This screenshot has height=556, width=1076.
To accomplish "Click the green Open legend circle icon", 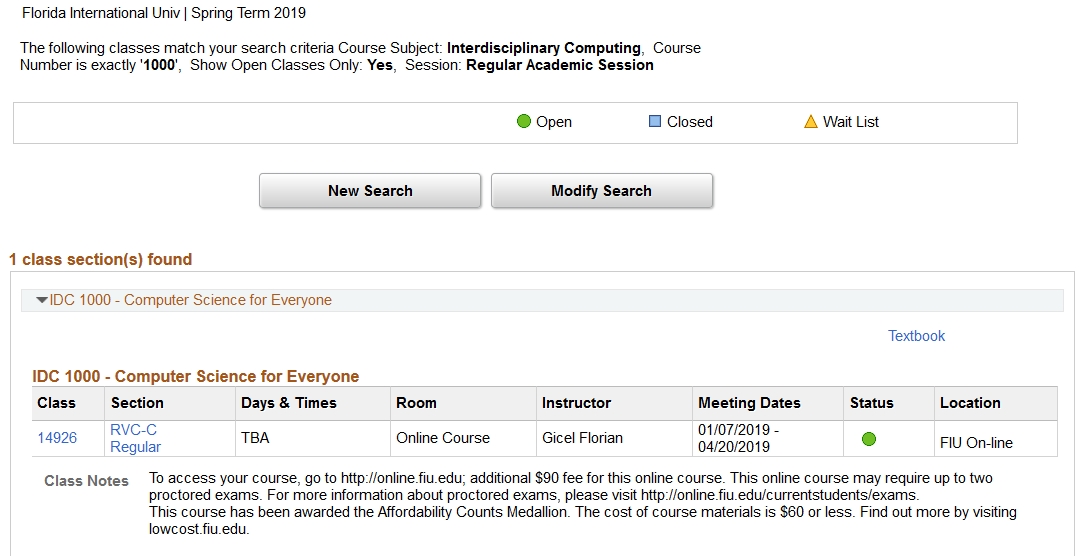I will coord(523,122).
